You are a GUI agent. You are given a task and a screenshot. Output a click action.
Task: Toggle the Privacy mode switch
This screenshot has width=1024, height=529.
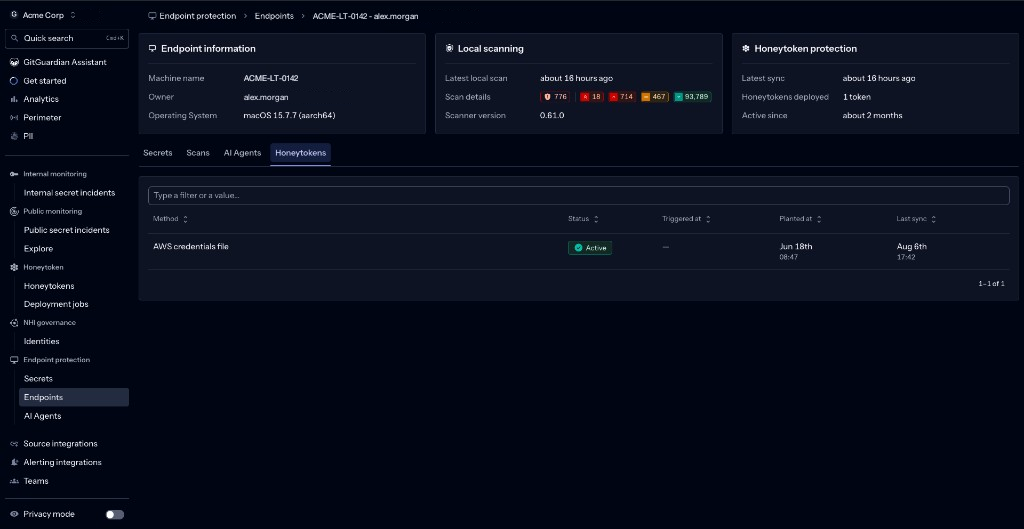[114, 515]
